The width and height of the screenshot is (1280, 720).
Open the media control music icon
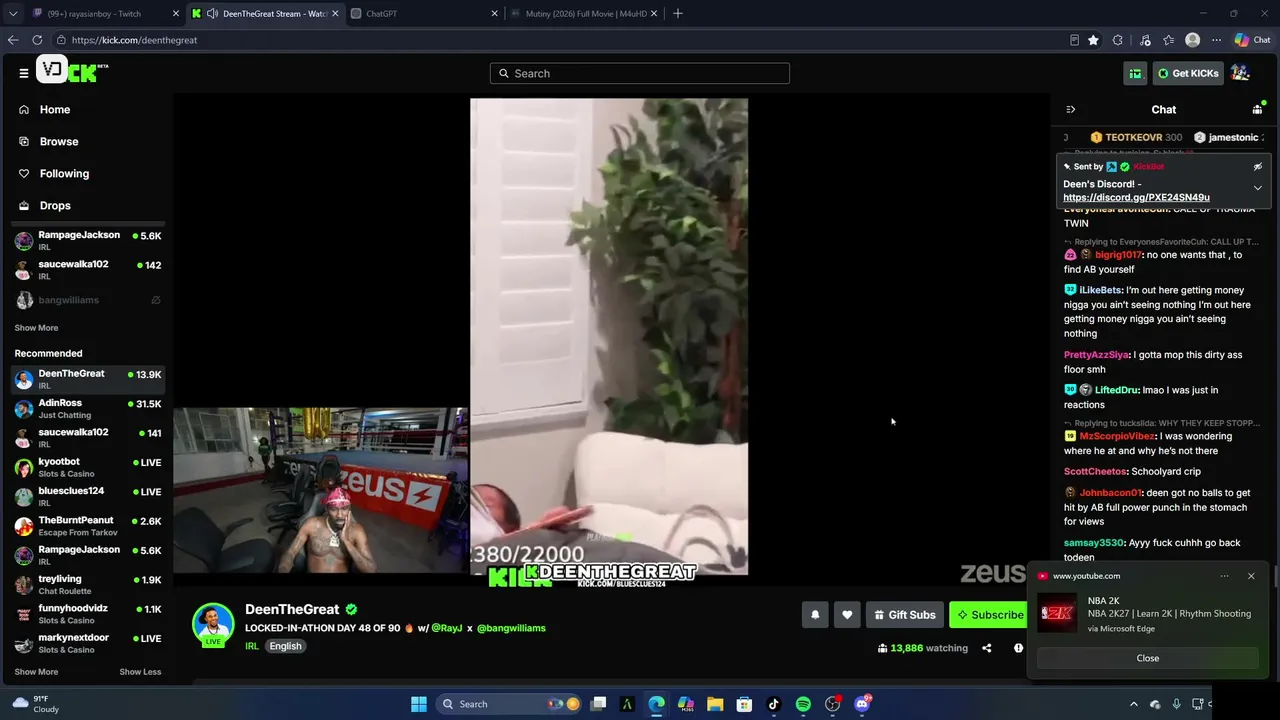click(1145, 40)
